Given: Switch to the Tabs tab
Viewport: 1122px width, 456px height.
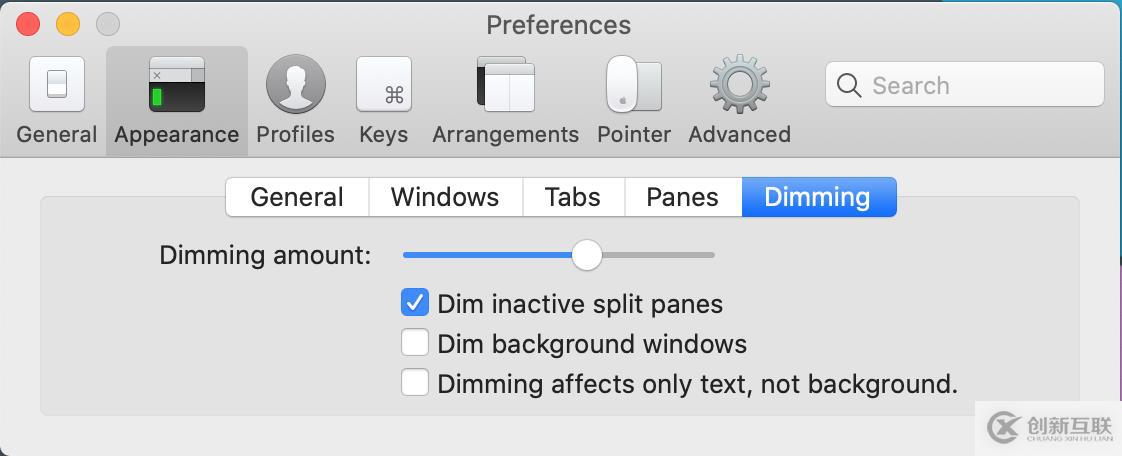Looking at the screenshot, I should 573,197.
